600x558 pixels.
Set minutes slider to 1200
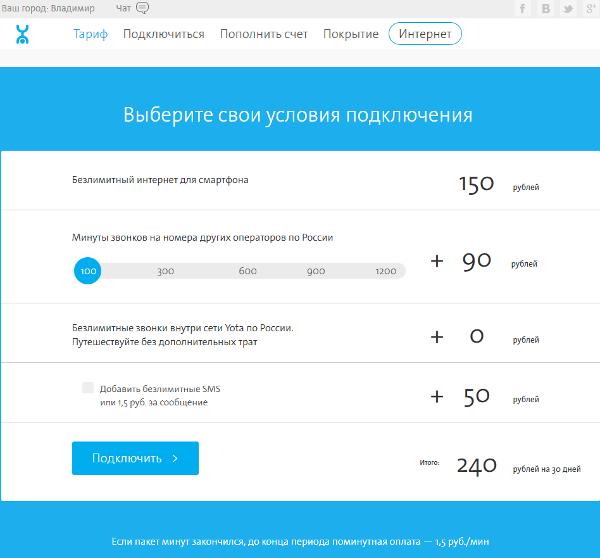(386, 271)
